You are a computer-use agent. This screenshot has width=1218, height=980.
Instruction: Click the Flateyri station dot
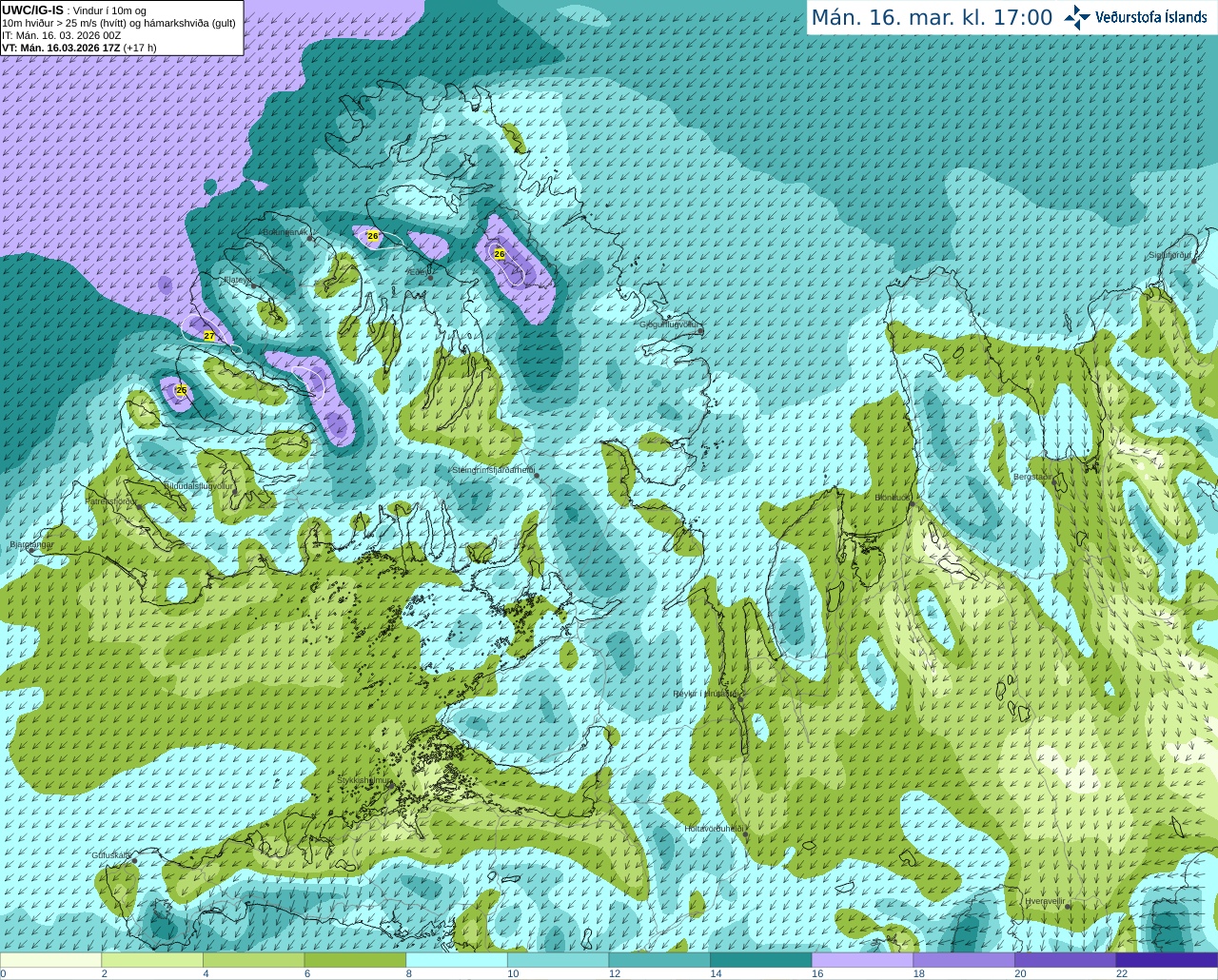coord(254,285)
